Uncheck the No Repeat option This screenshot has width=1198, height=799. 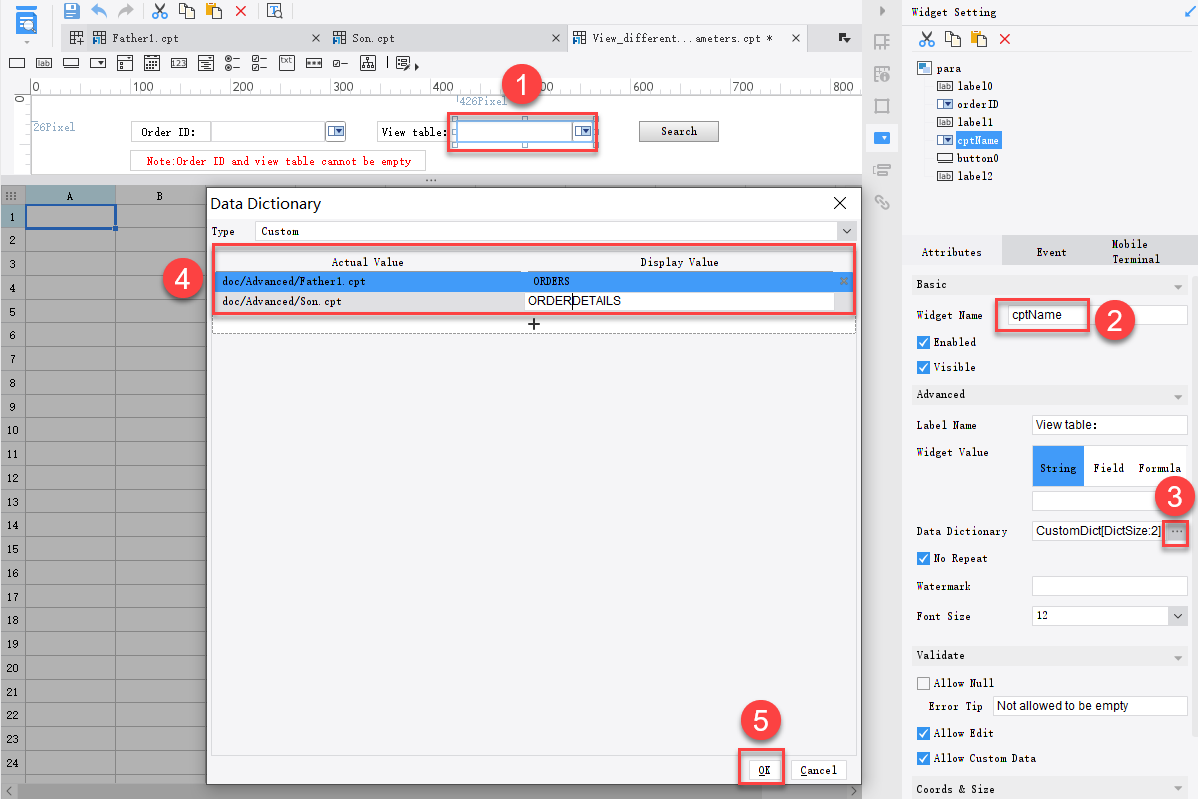pos(922,558)
